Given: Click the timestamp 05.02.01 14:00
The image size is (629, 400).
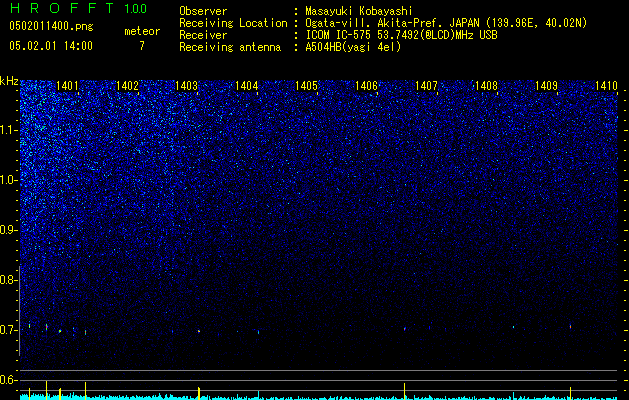Looking at the screenshot, I should [51, 46].
